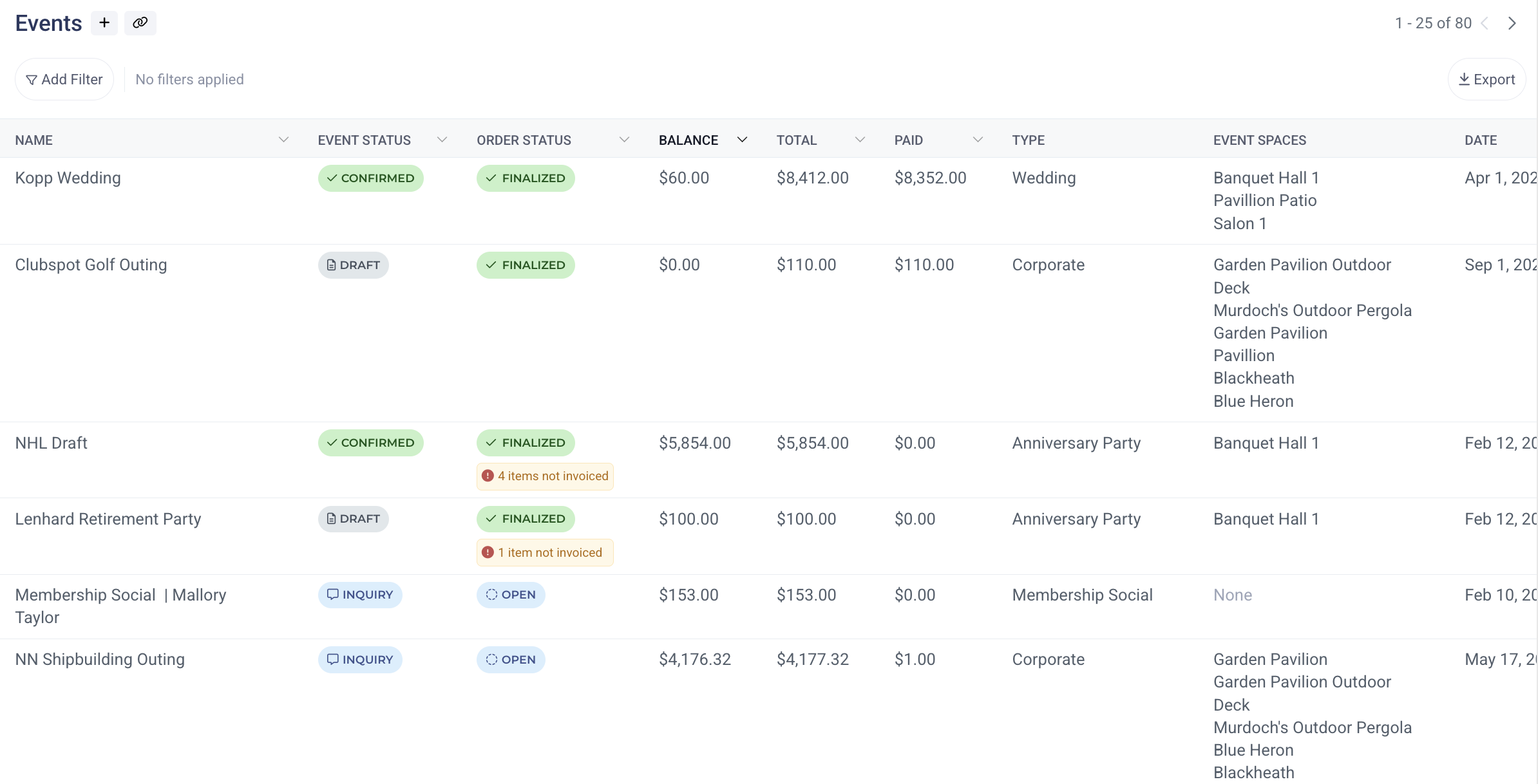The width and height of the screenshot is (1538, 784).
Task: Expand the Paid column dropdown arrow
Action: (x=977, y=140)
